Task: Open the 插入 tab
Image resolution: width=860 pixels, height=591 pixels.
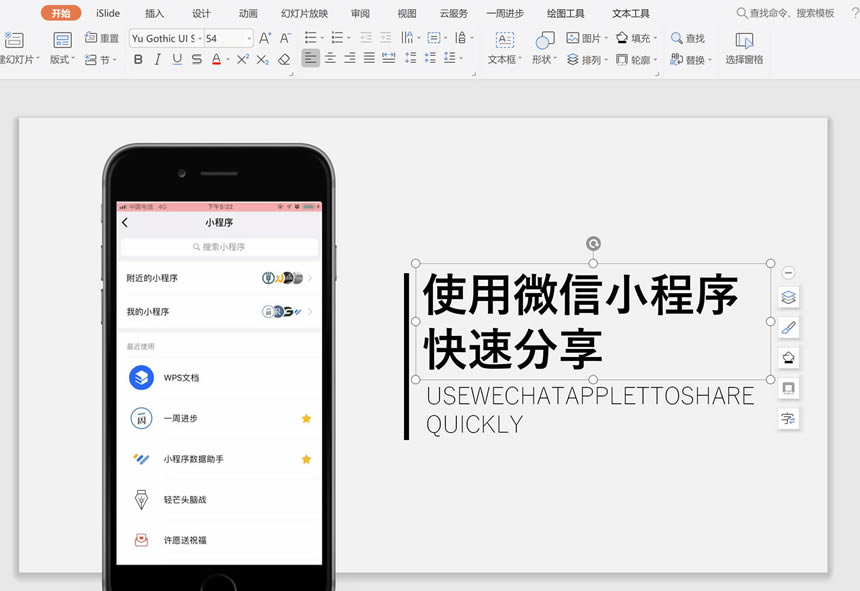Action: click(x=155, y=13)
